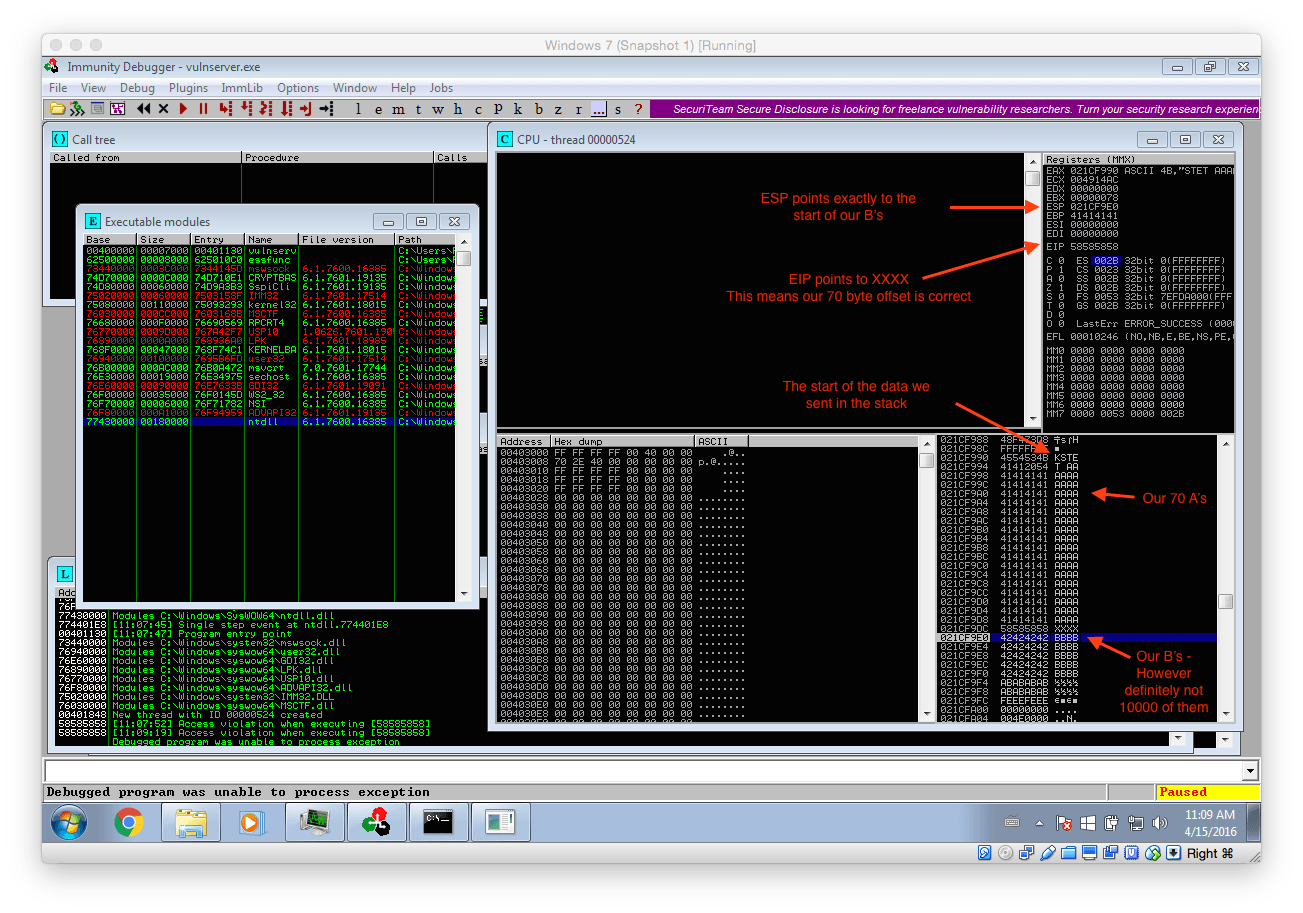
Task: Open the File menu
Action: (x=58, y=88)
